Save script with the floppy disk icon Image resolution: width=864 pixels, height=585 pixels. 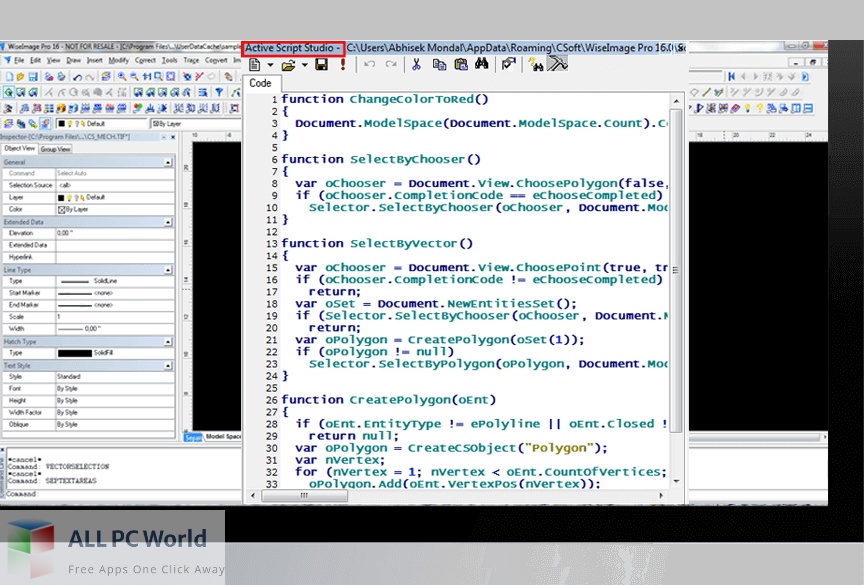322,65
